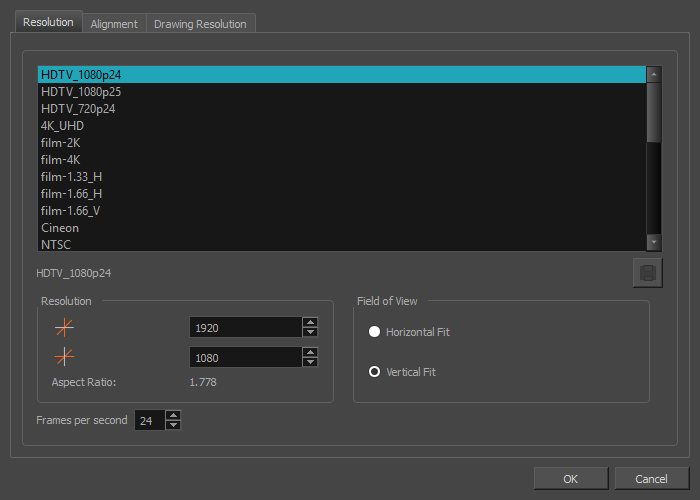Select HDTV_1080p24 preset in list
Image resolution: width=700 pixels, height=500 pixels.
342,75
